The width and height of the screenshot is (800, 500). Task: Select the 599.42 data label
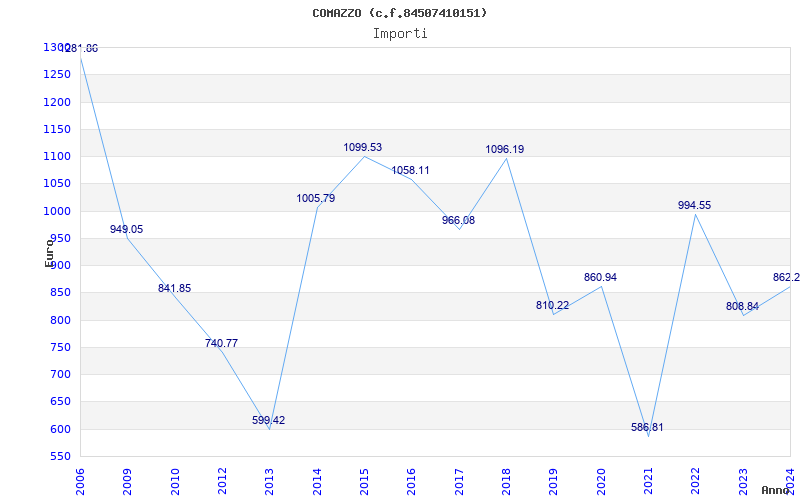268,420
